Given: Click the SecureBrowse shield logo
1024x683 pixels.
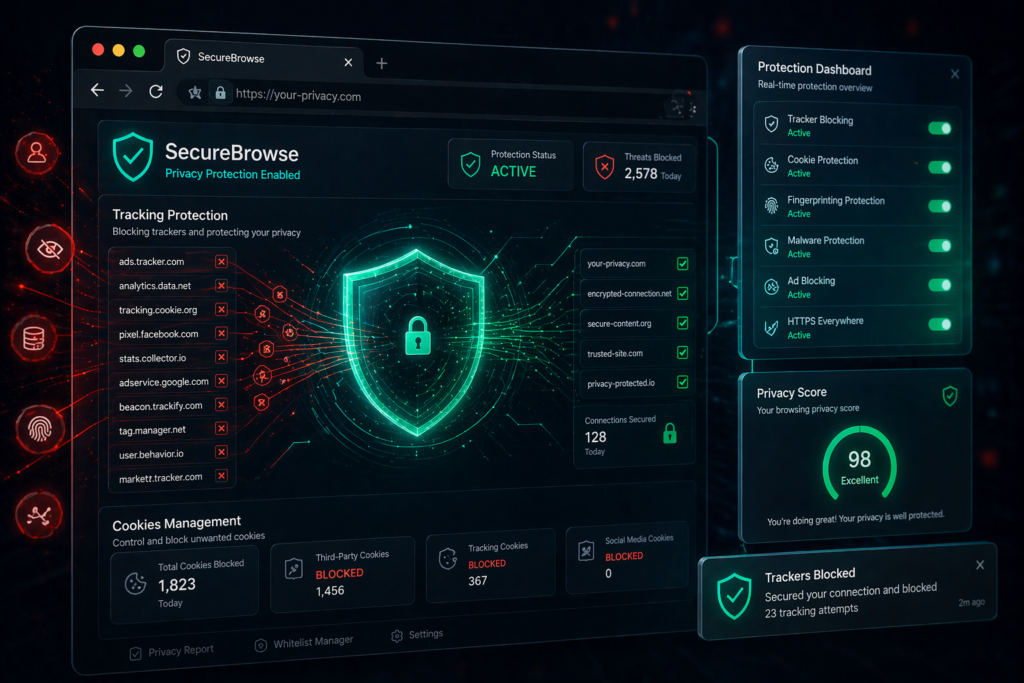Looking at the screenshot, I should (x=132, y=157).
